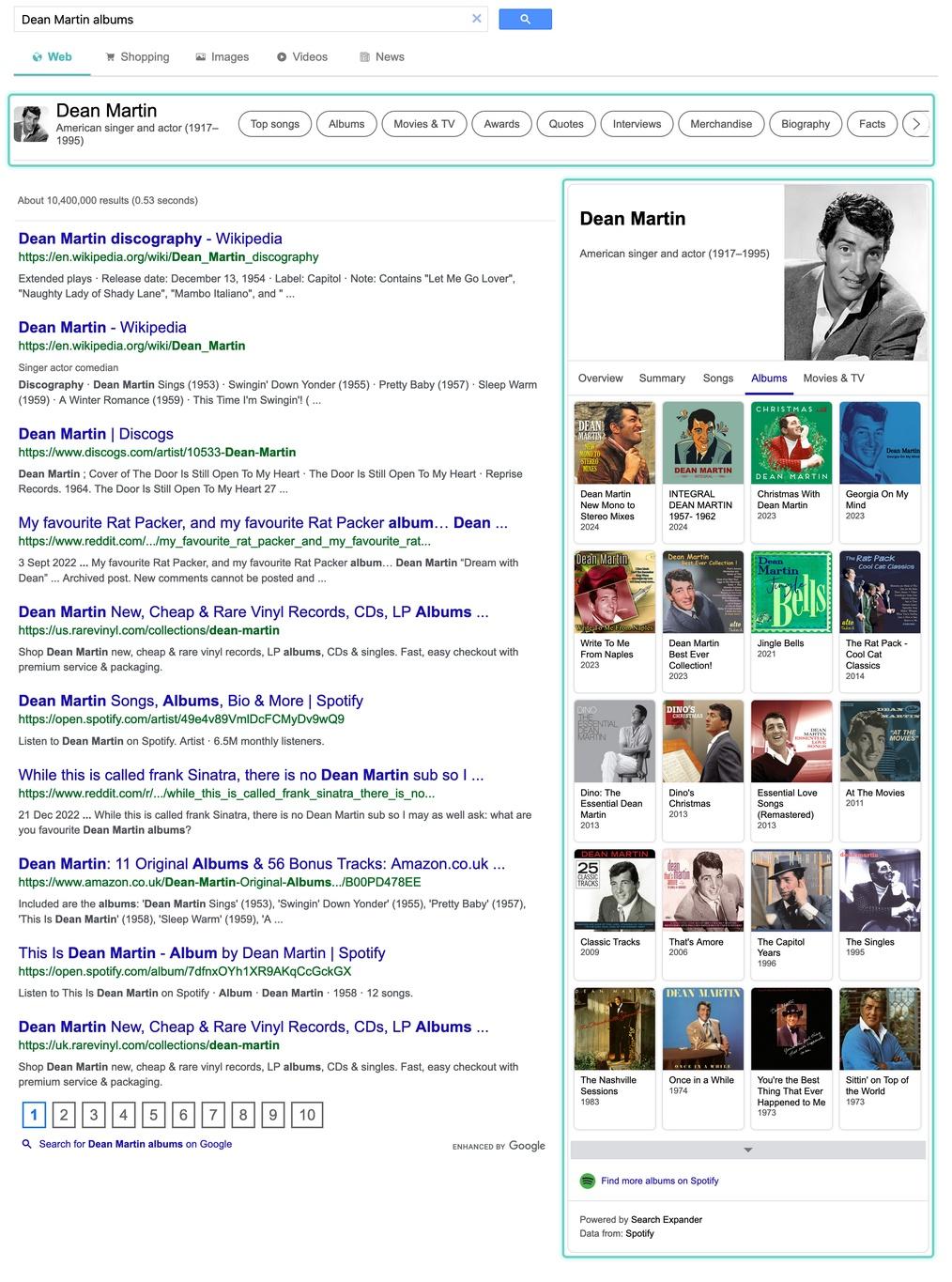Click the Top songs chip

pyautogui.click(x=275, y=124)
